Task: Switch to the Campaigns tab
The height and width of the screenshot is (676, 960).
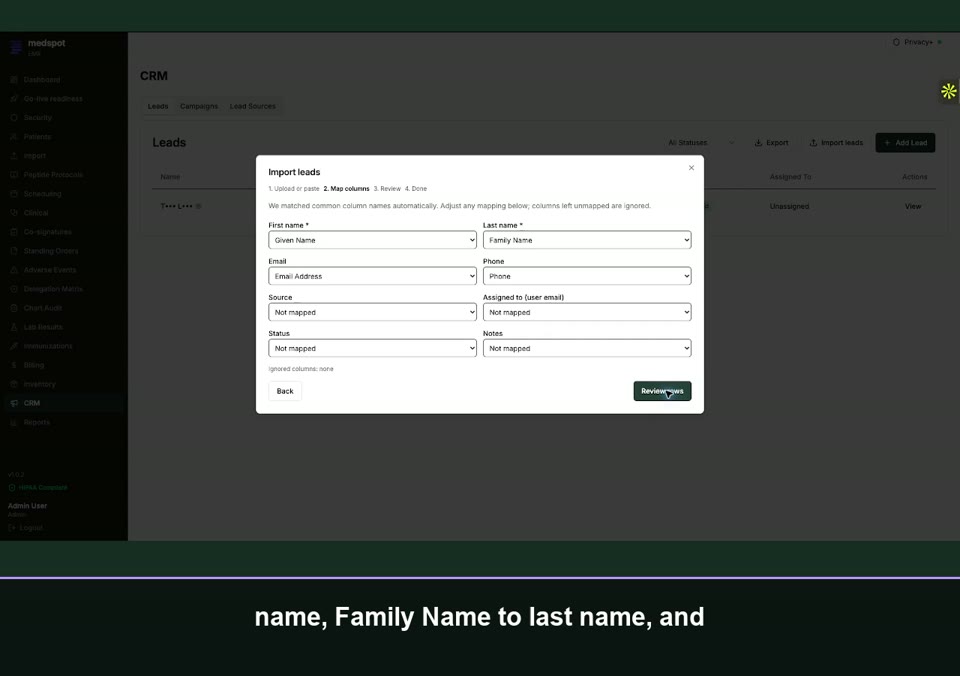Action: click(x=199, y=106)
